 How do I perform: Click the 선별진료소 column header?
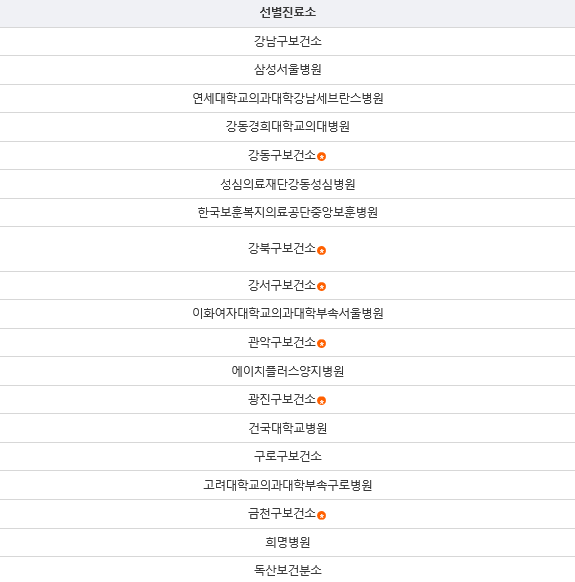click(287, 13)
